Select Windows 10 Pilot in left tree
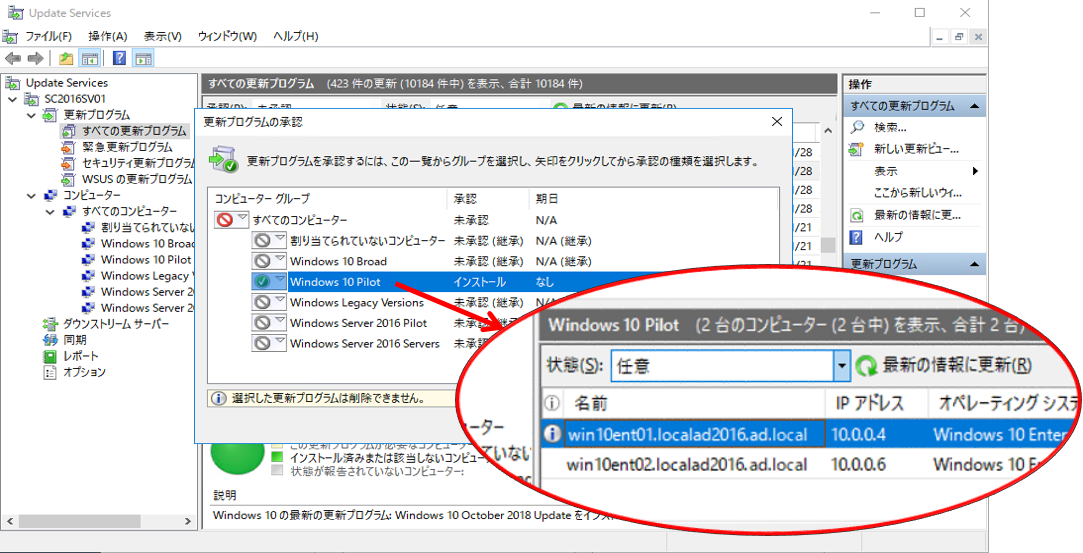Screen dimensions: 1083x553 146,260
